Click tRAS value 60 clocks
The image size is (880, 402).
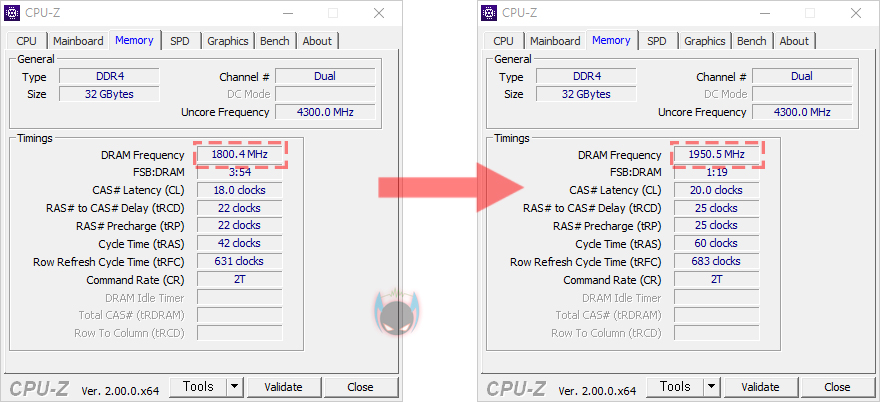(x=717, y=243)
